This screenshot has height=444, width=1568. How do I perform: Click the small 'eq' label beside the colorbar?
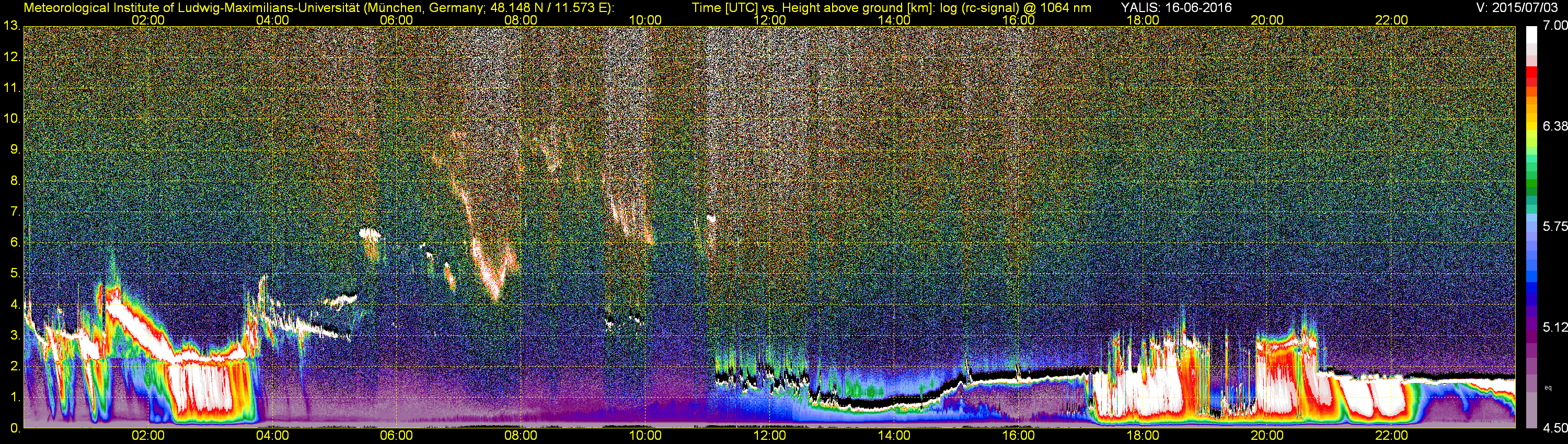pos(1548,388)
